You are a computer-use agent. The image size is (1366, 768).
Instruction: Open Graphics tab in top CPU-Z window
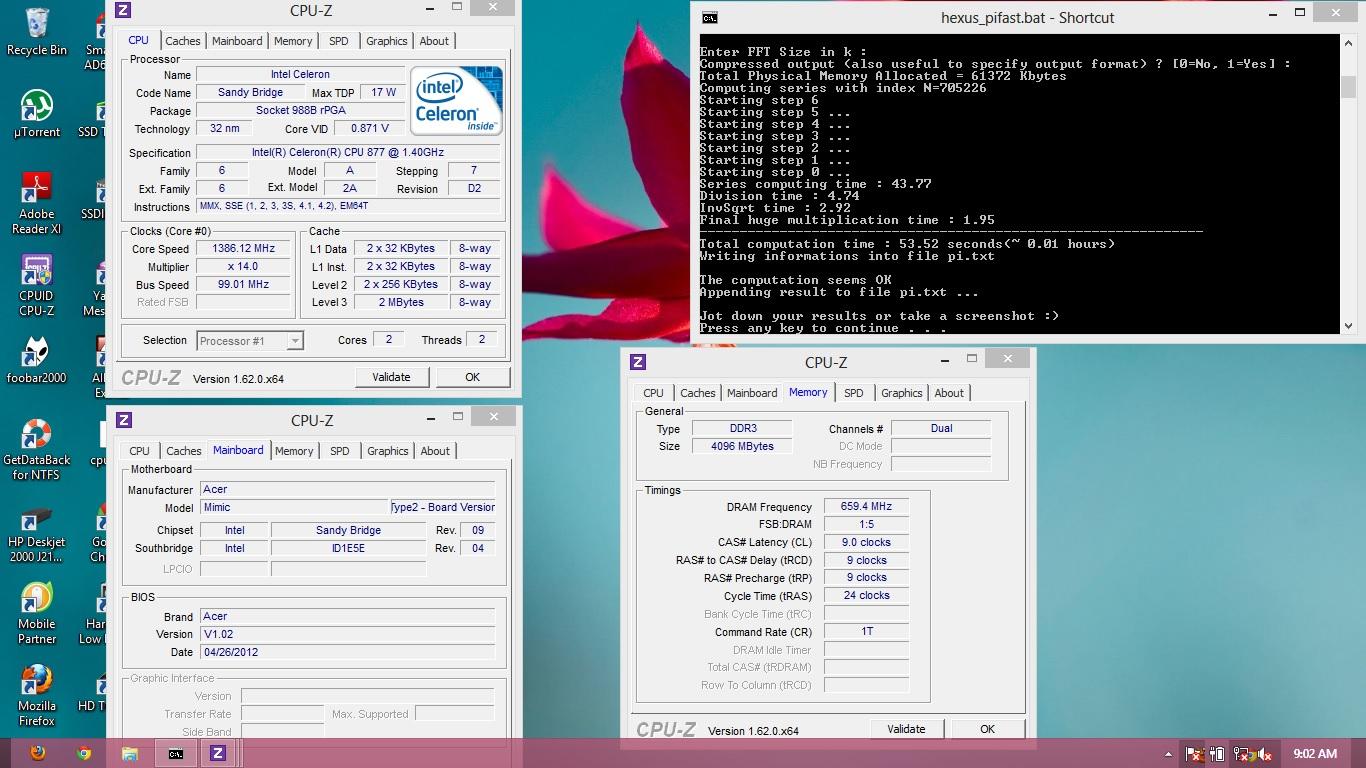tap(387, 41)
